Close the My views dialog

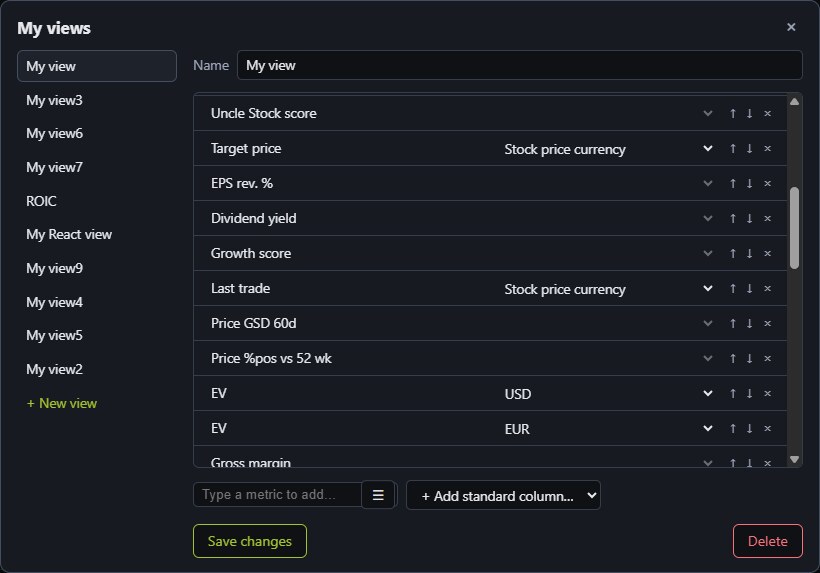point(791,27)
